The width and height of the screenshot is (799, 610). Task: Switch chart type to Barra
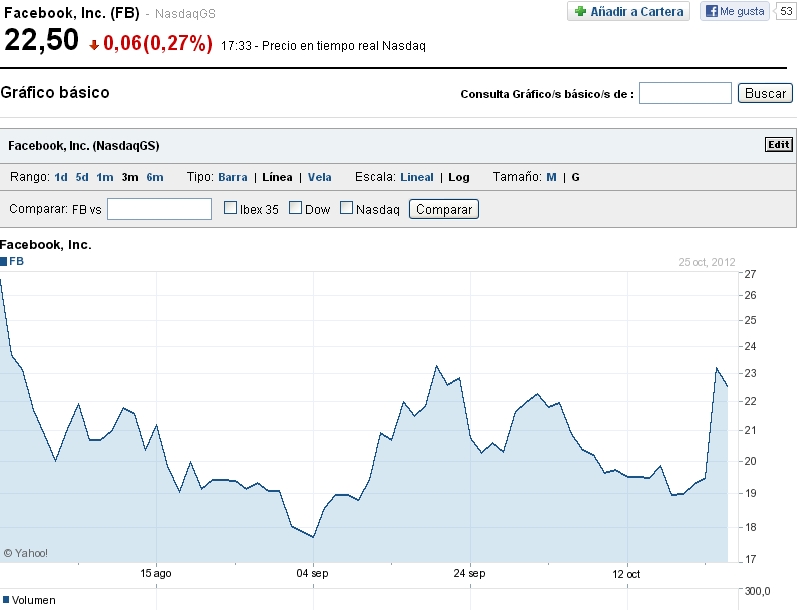click(x=233, y=177)
